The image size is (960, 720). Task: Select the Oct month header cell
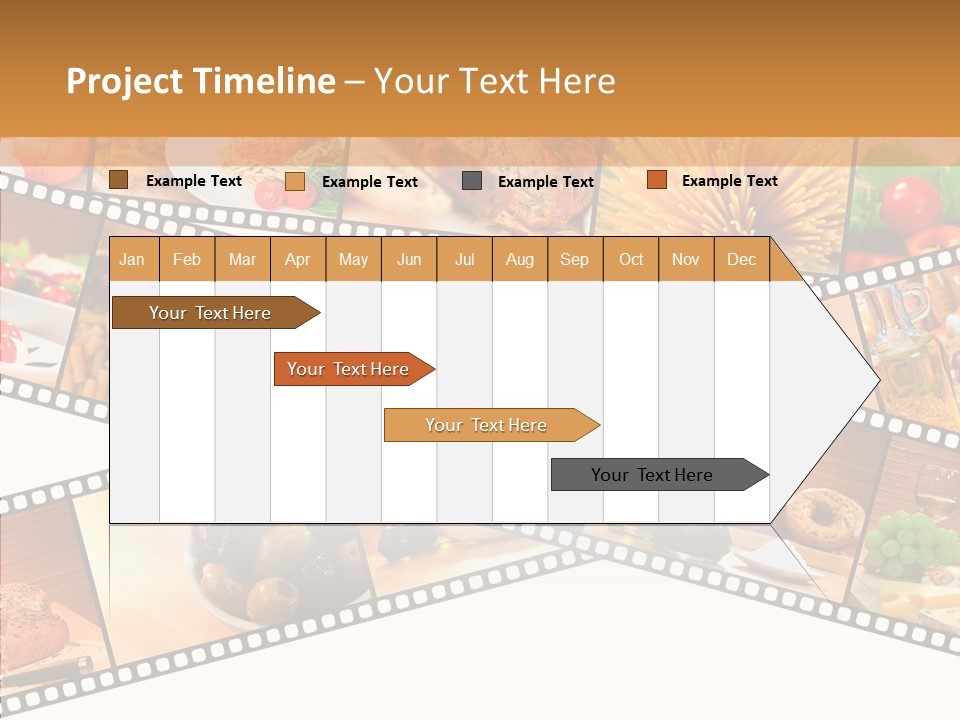tap(631, 259)
